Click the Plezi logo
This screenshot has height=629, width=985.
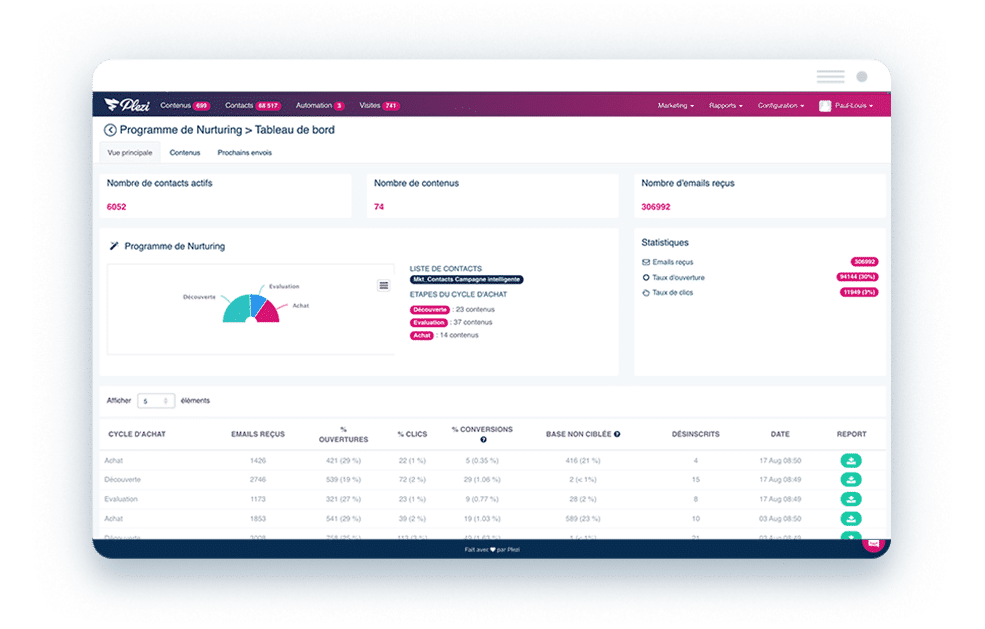128,105
